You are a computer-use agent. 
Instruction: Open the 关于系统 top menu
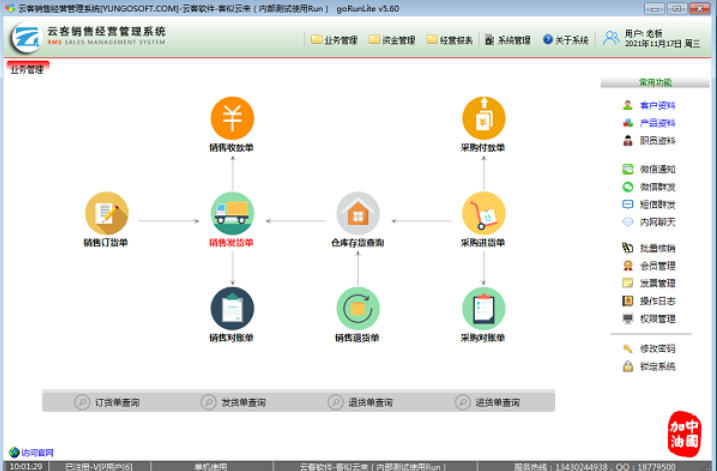[565, 40]
